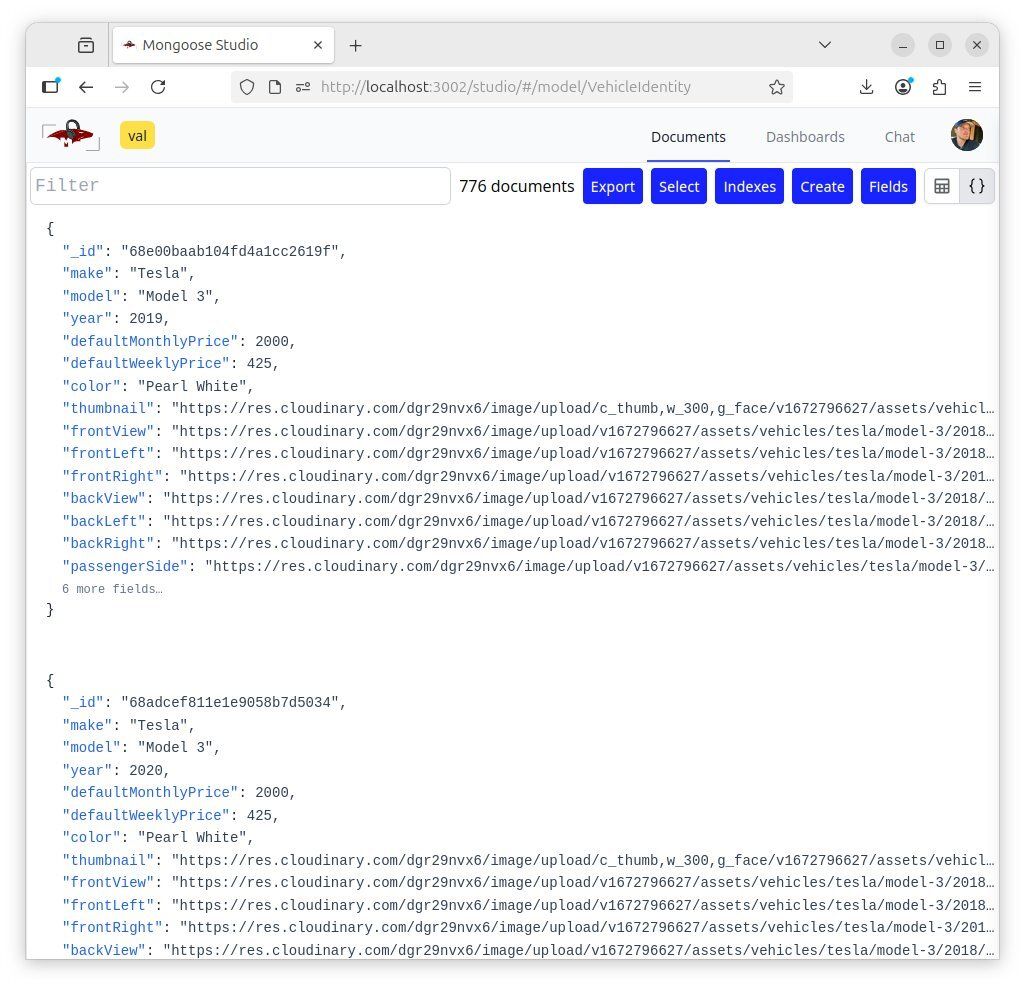Click the Mongoose Studio logo icon
Viewport: 1025px width, 988px height.
pyautogui.click(x=71, y=135)
